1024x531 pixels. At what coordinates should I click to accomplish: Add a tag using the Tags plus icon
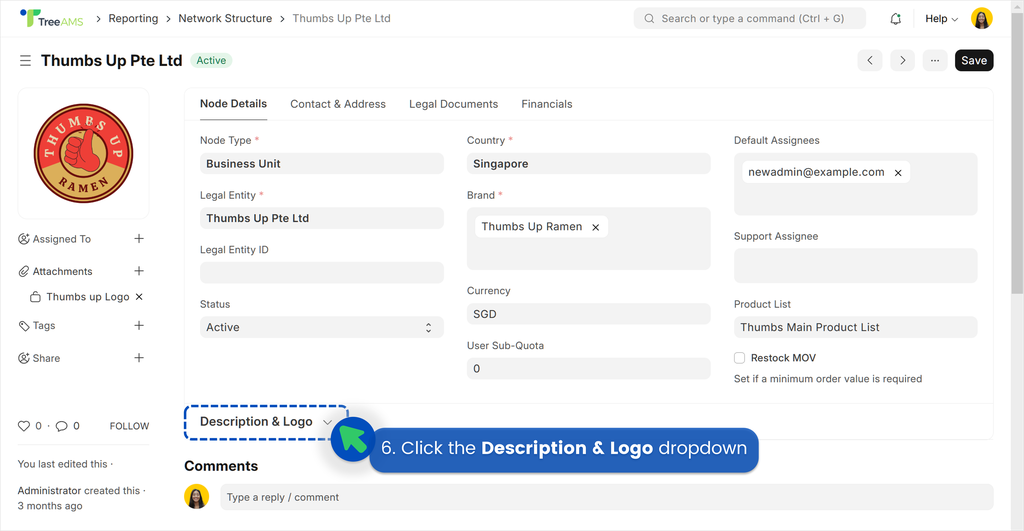coord(139,325)
